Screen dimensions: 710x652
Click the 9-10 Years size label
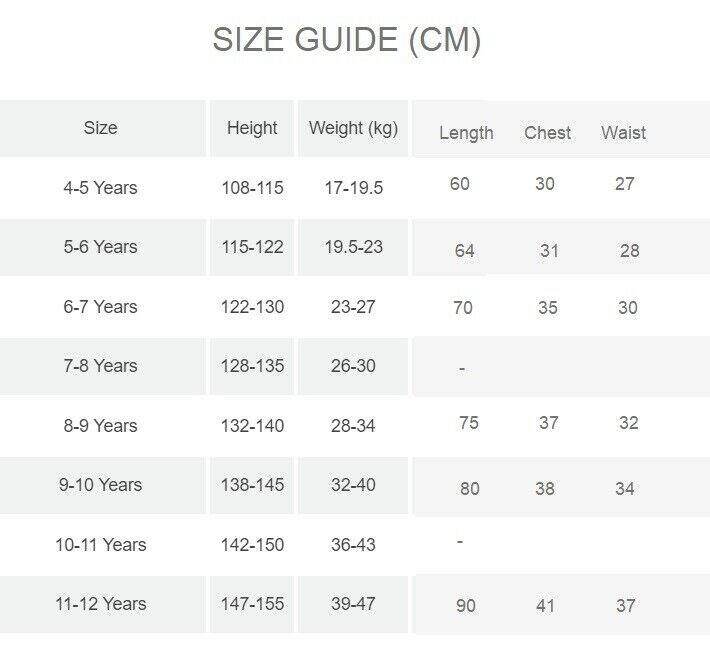click(100, 485)
